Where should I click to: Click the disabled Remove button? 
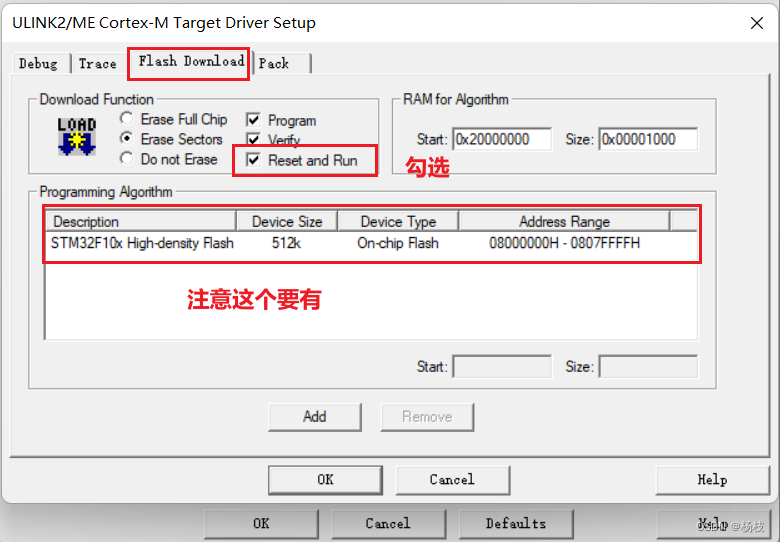click(427, 417)
